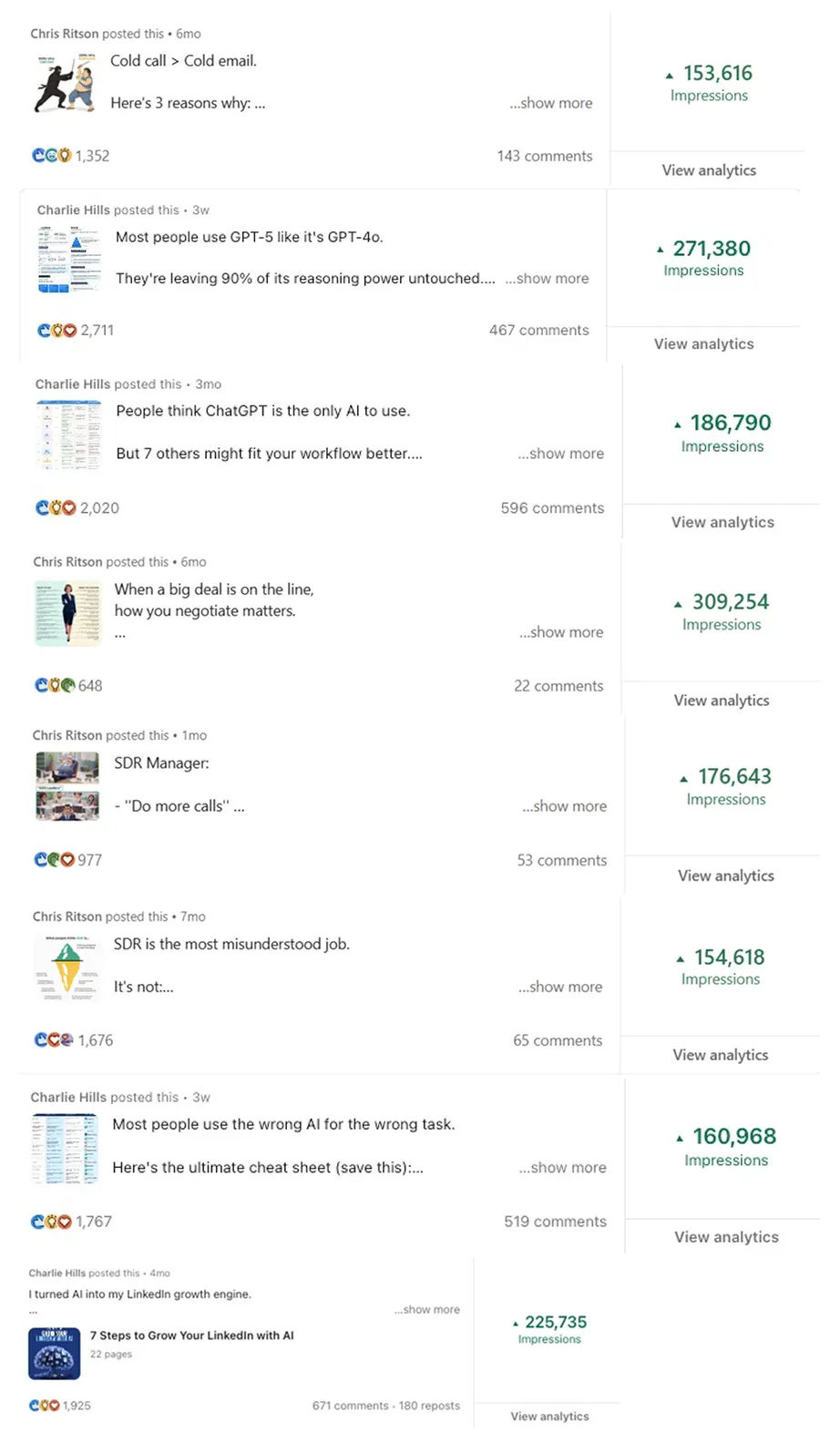Click reaction icons beside 1,767 count
The width and height of the screenshot is (840, 1443).
(x=51, y=1222)
